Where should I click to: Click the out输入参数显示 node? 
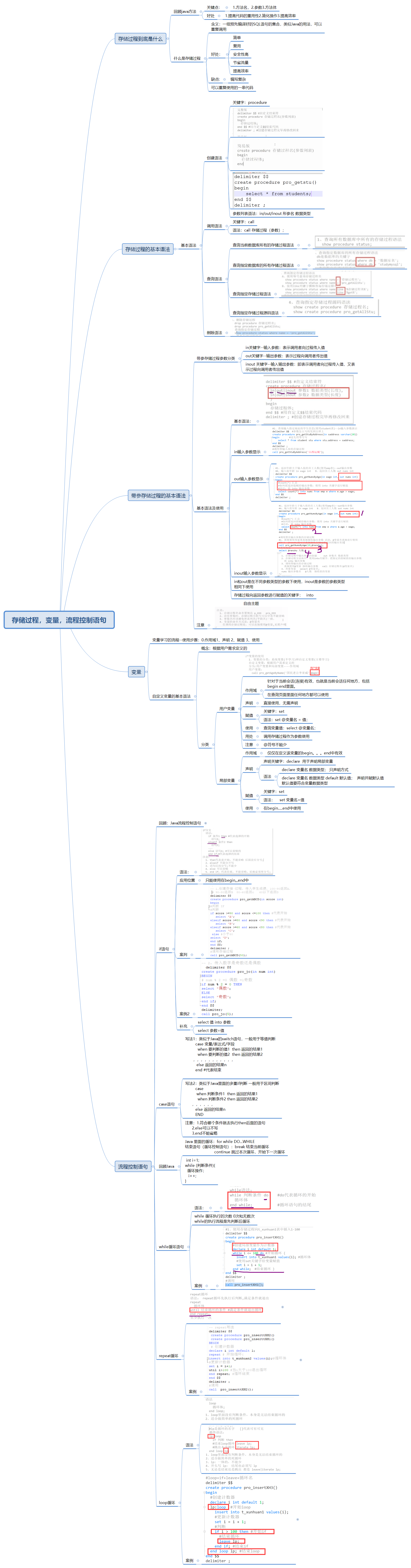click(249, 479)
